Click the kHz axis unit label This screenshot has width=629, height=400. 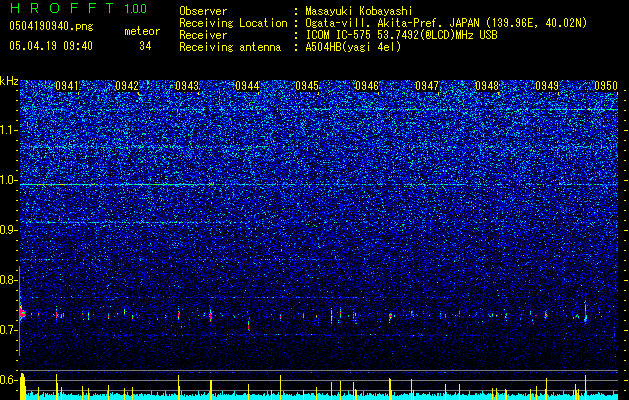coord(9,81)
